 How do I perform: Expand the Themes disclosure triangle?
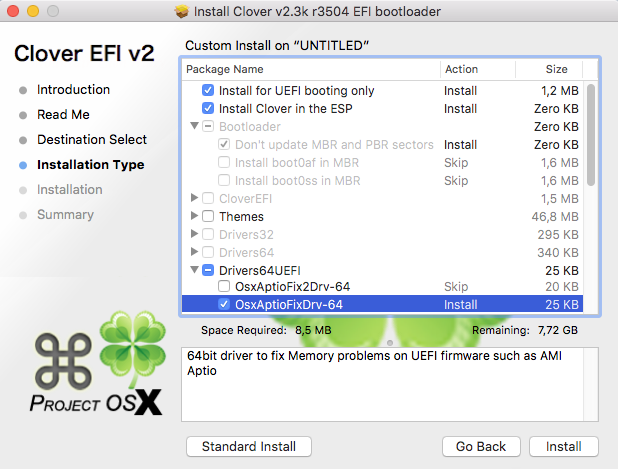194,216
